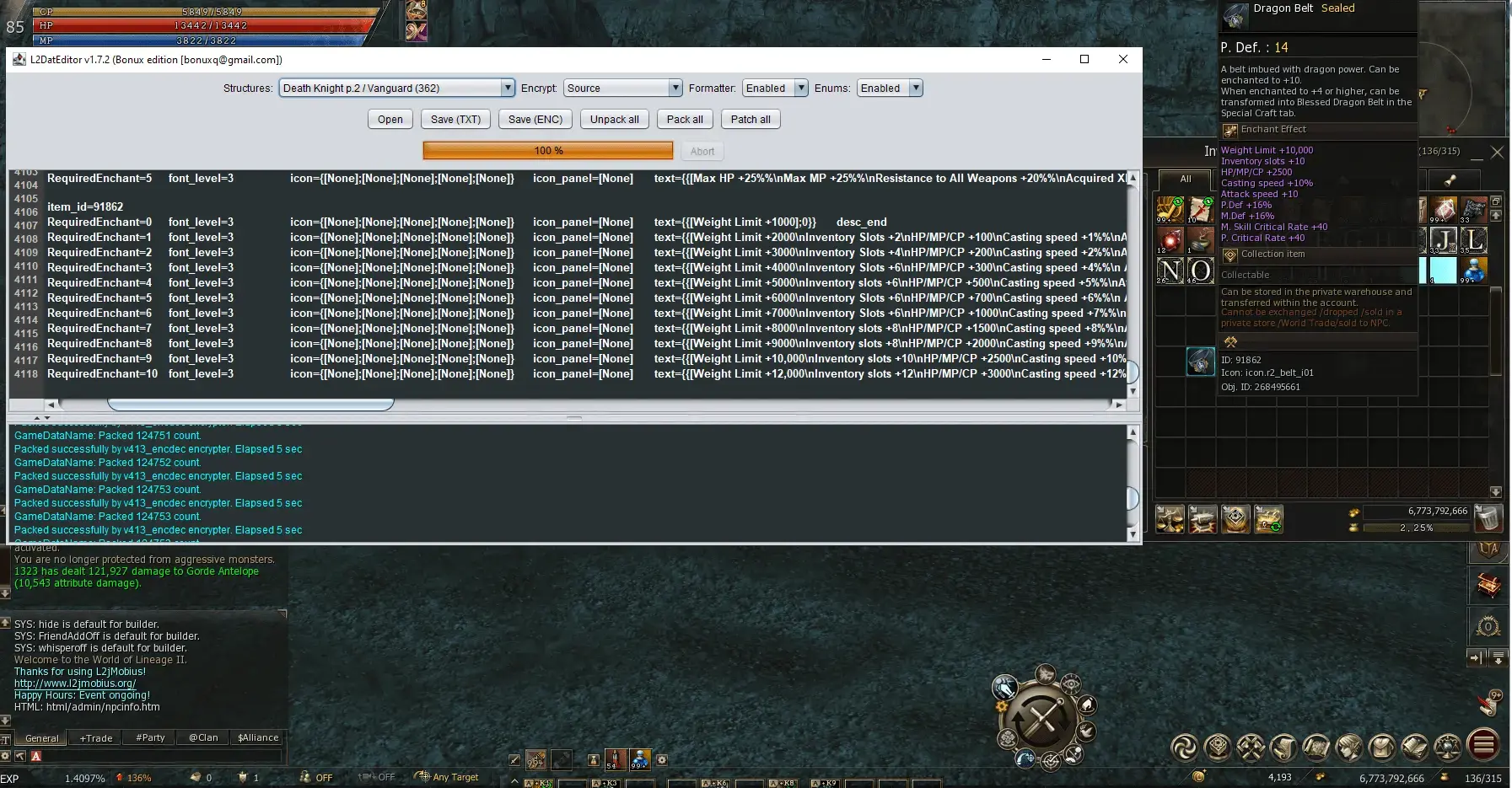Click the mail scroll icon with 9+ badge
Screen dimensions: 1512x788
(x=1490, y=702)
